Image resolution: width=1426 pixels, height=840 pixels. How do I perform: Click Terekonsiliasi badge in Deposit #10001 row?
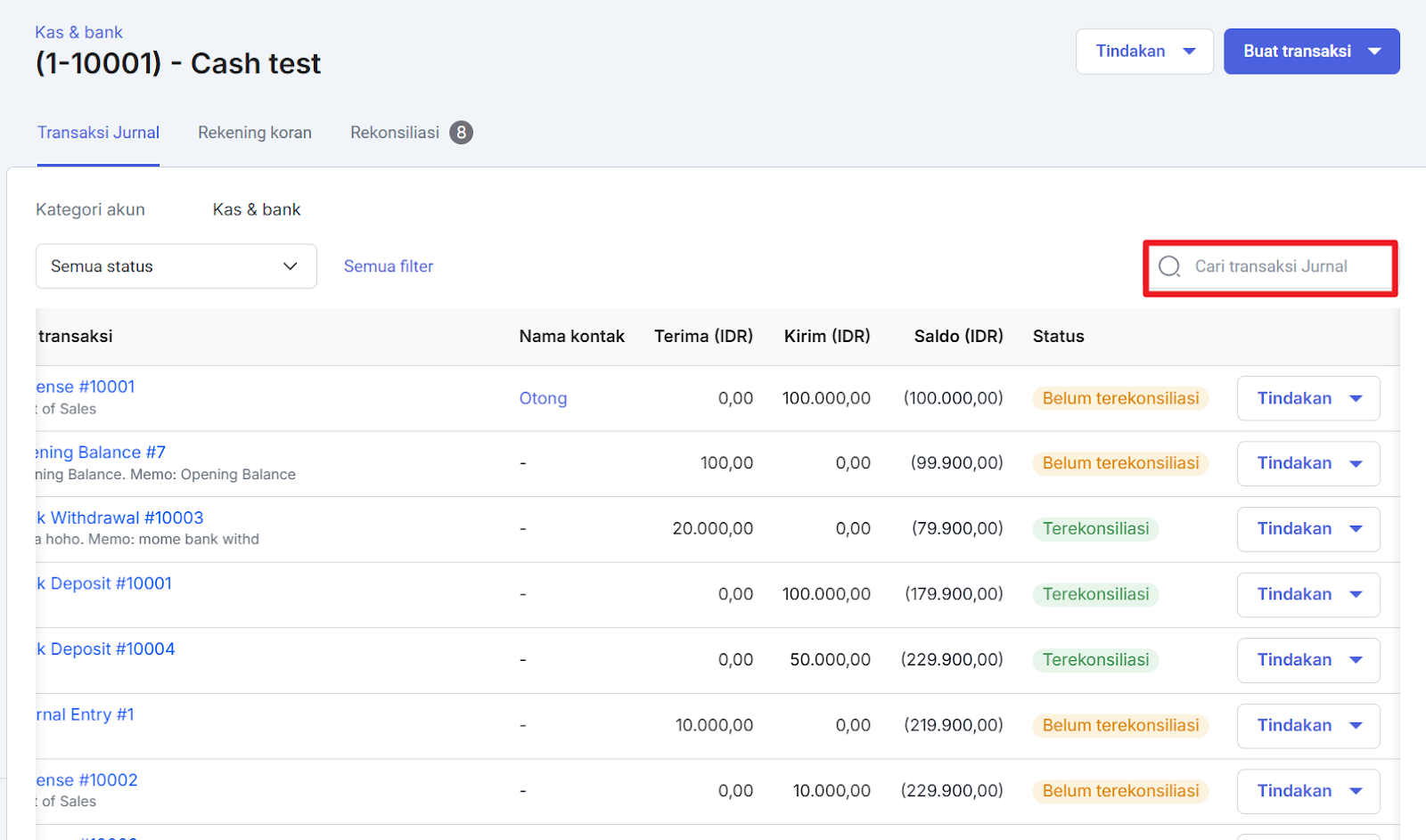click(x=1095, y=594)
